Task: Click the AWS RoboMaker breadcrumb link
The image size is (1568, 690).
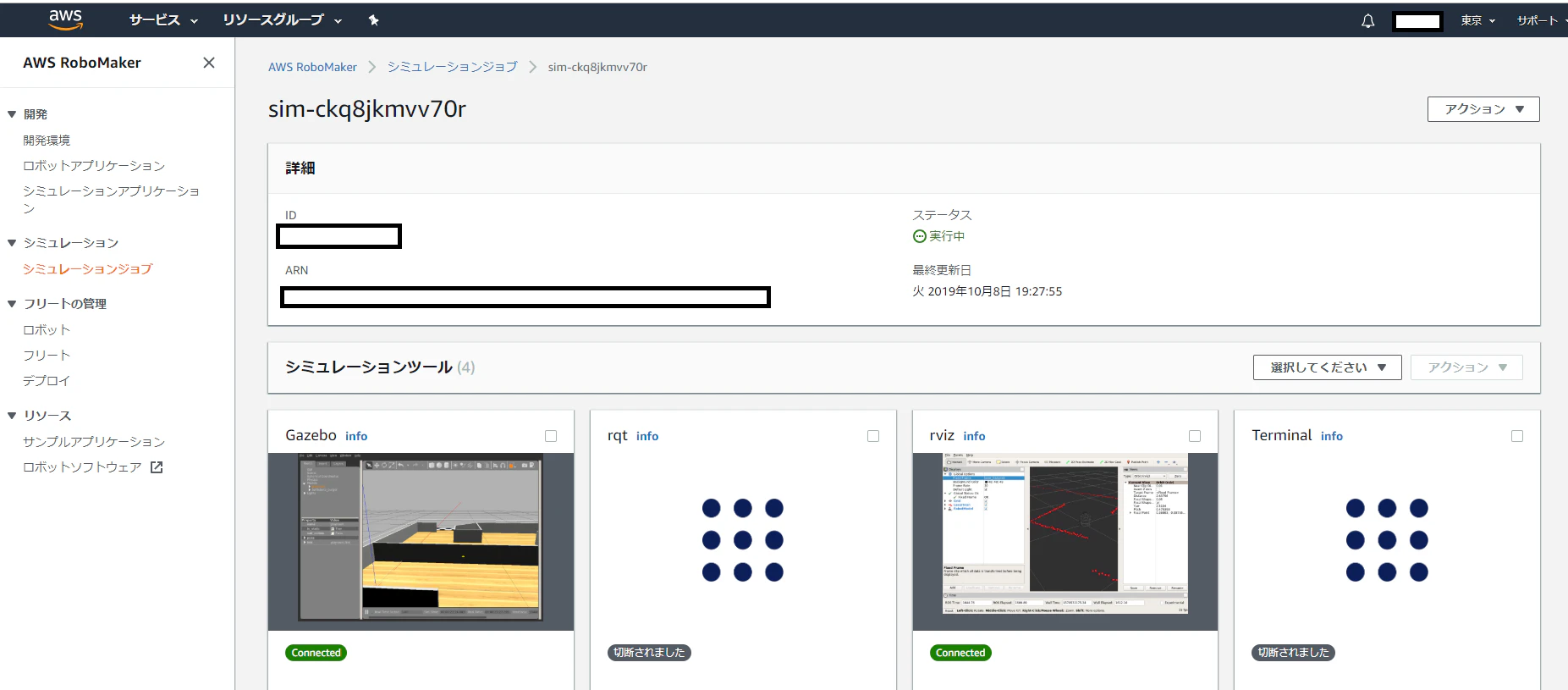Action: [312, 67]
